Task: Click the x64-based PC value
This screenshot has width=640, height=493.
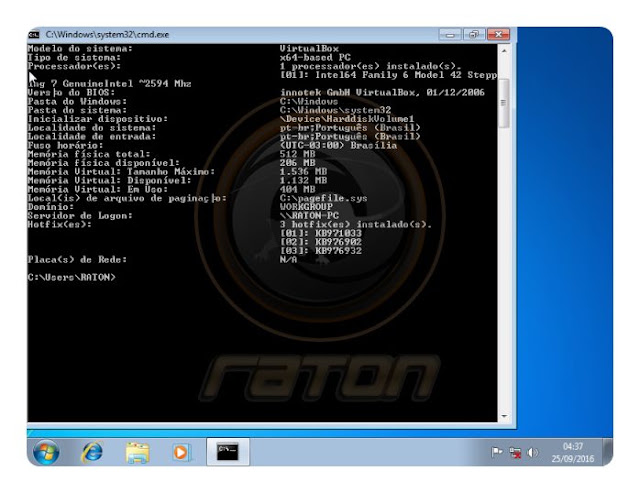Action: (315, 58)
